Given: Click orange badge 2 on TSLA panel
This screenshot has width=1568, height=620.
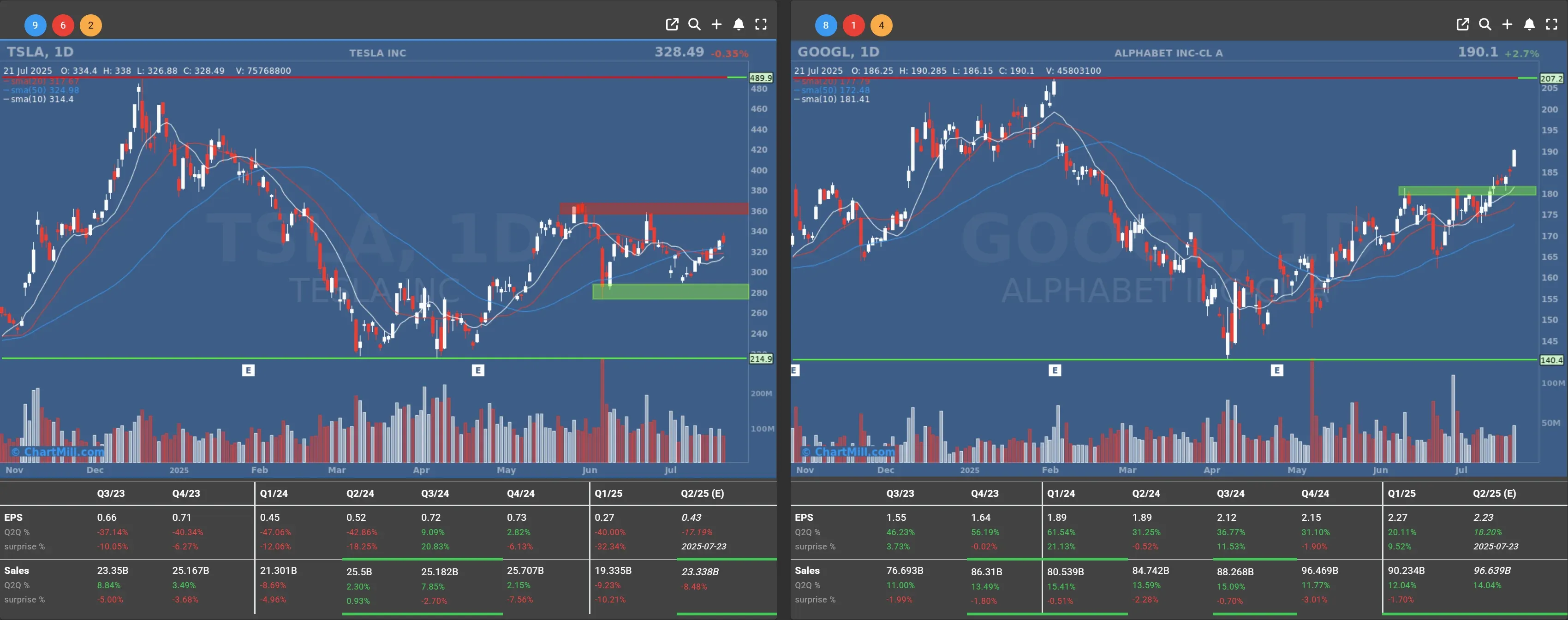Looking at the screenshot, I should click(x=91, y=25).
